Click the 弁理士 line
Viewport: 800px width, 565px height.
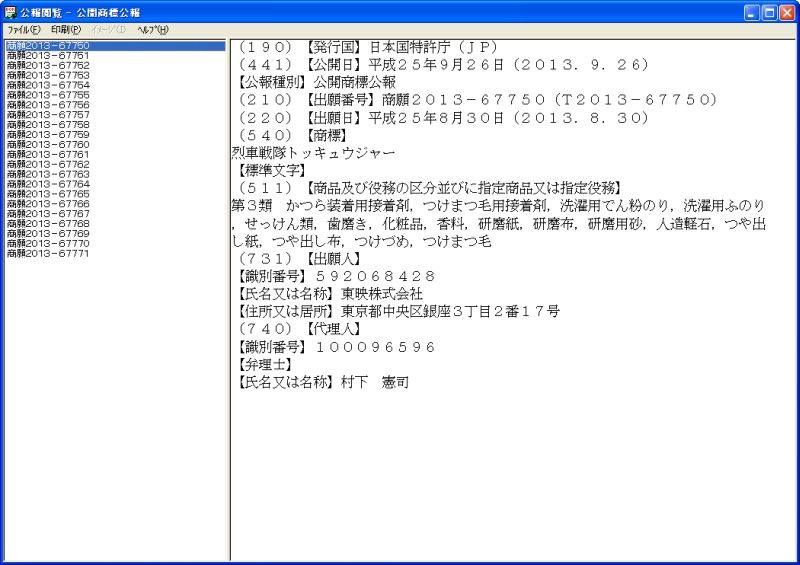click(x=265, y=364)
